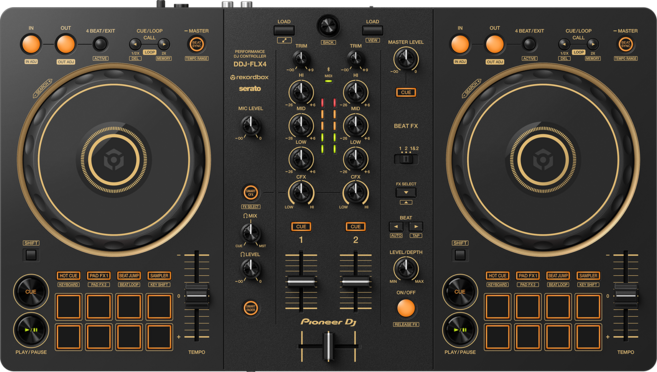The image size is (657, 372).
Task: Toggle the SMART CFX button
Action: point(251,193)
